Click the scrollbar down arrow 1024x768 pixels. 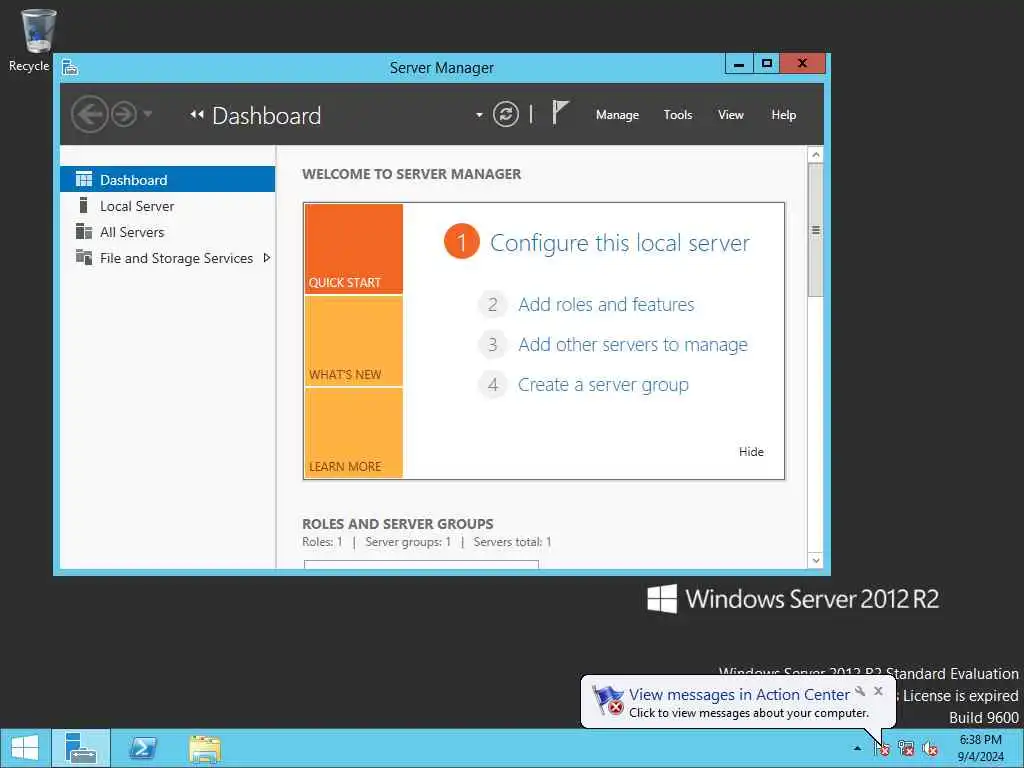pos(815,560)
